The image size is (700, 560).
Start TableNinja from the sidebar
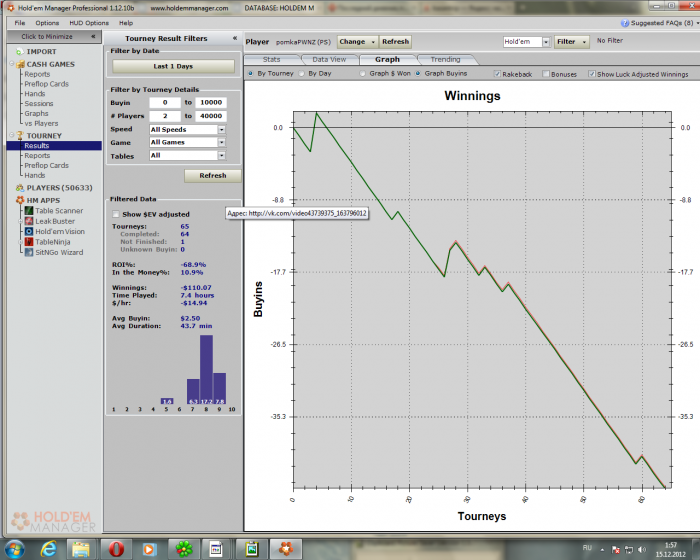tap(55, 242)
